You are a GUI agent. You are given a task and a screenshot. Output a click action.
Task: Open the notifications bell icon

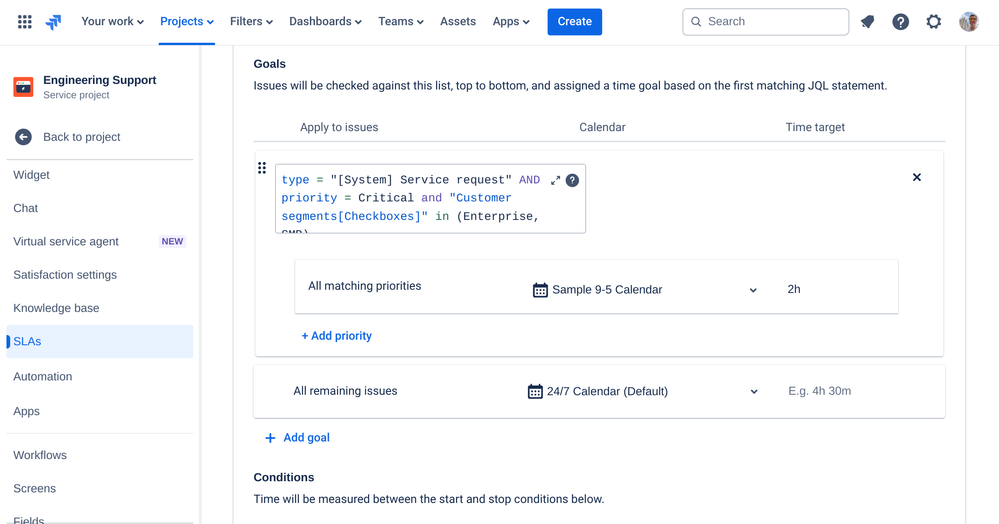coord(868,22)
